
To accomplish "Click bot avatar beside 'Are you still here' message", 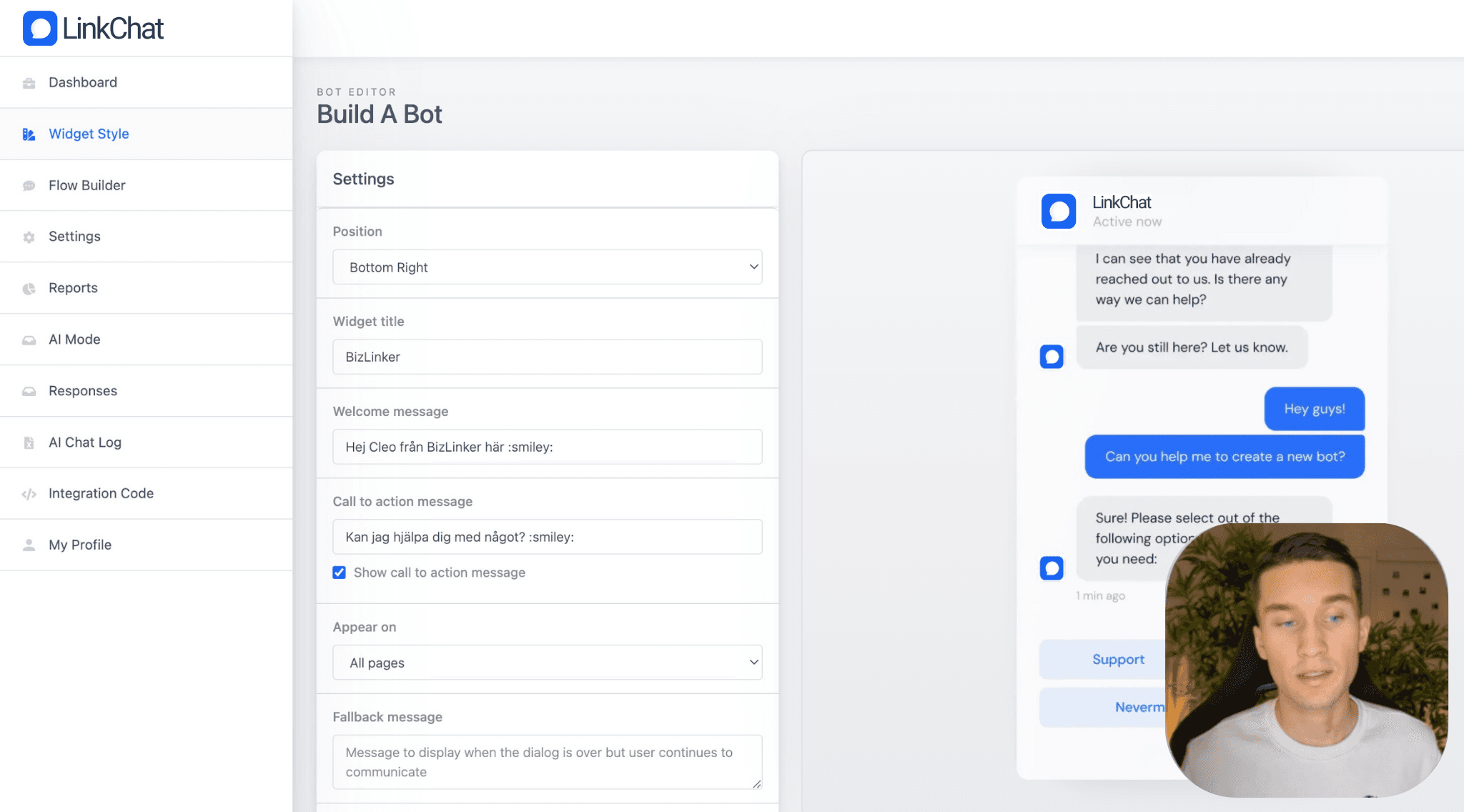I will click(1052, 357).
